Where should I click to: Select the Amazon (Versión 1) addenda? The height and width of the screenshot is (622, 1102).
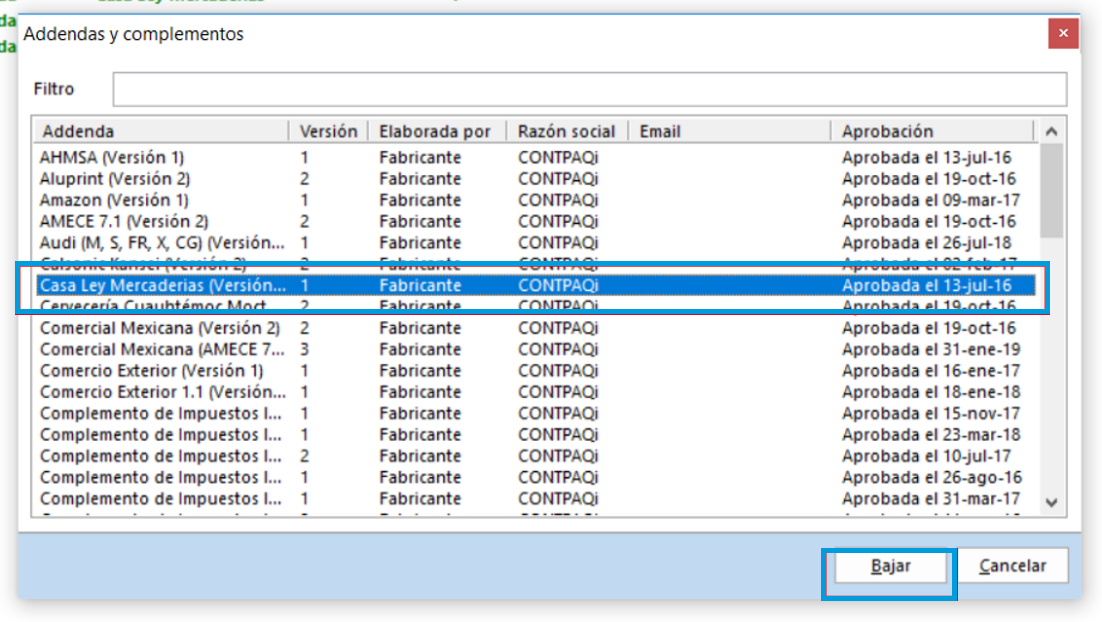pos(114,200)
